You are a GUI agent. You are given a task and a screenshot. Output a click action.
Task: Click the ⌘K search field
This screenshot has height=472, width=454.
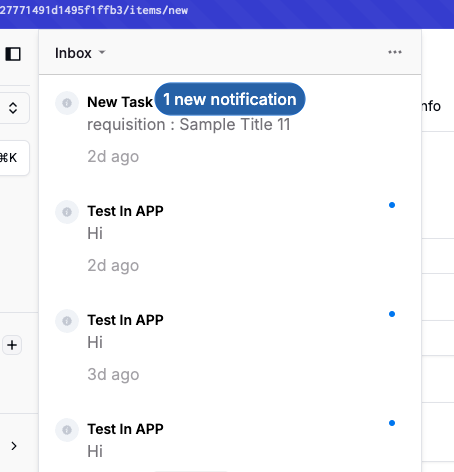tap(13, 158)
